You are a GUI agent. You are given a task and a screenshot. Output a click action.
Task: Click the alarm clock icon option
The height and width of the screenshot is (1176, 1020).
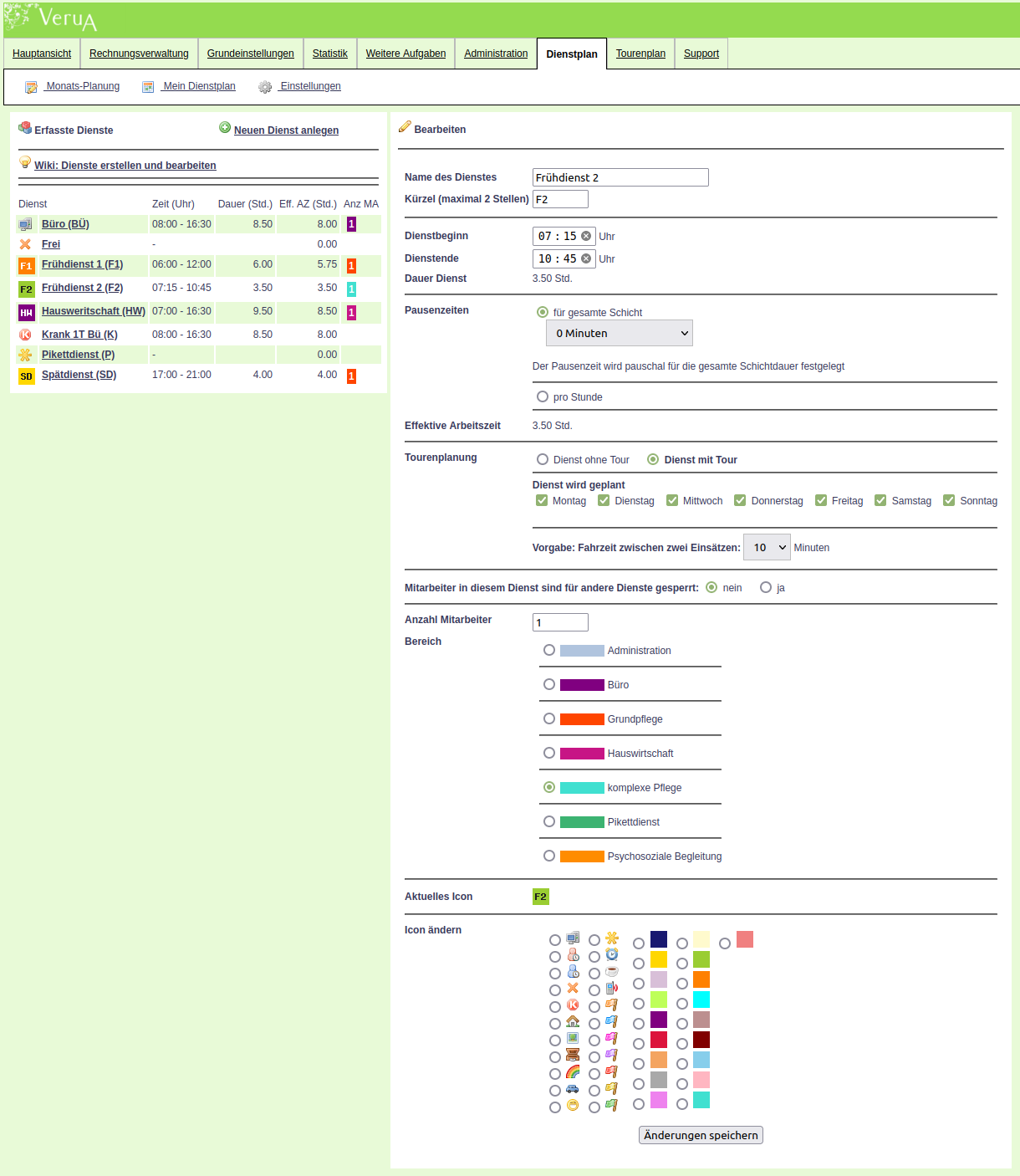point(612,955)
